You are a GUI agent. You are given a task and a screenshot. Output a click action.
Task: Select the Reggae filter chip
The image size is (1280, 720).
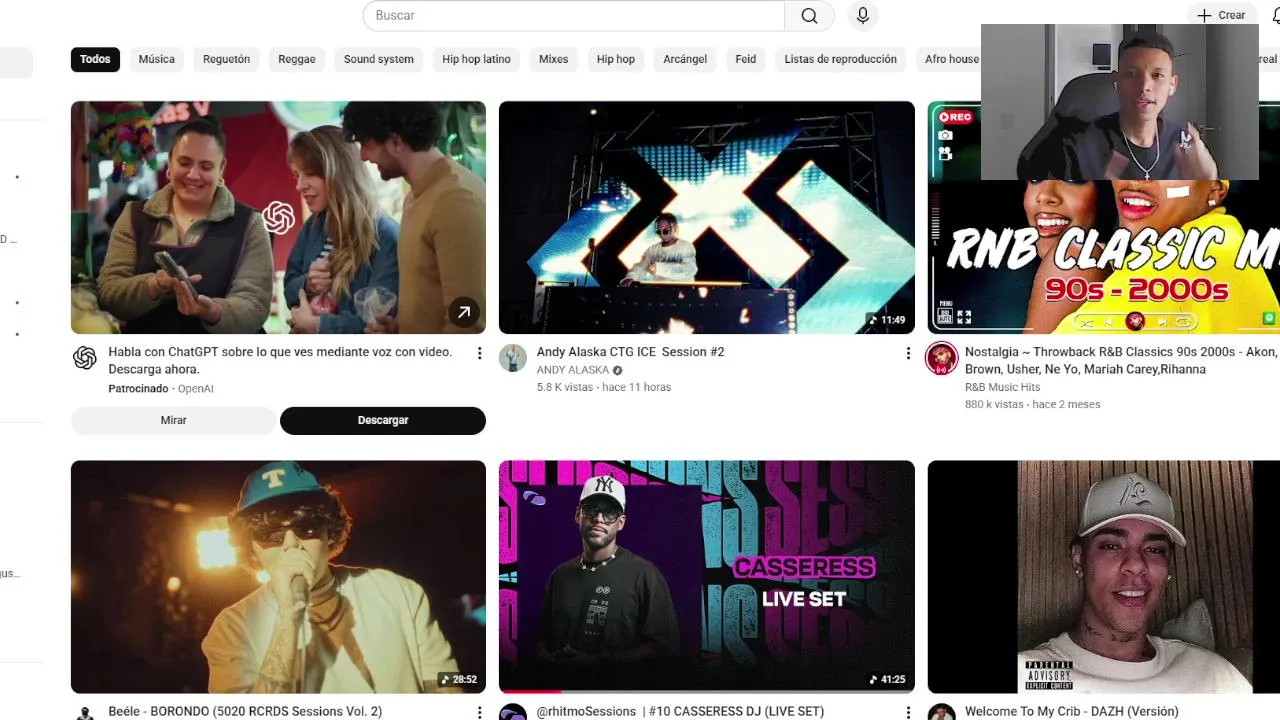pyautogui.click(x=297, y=59)
